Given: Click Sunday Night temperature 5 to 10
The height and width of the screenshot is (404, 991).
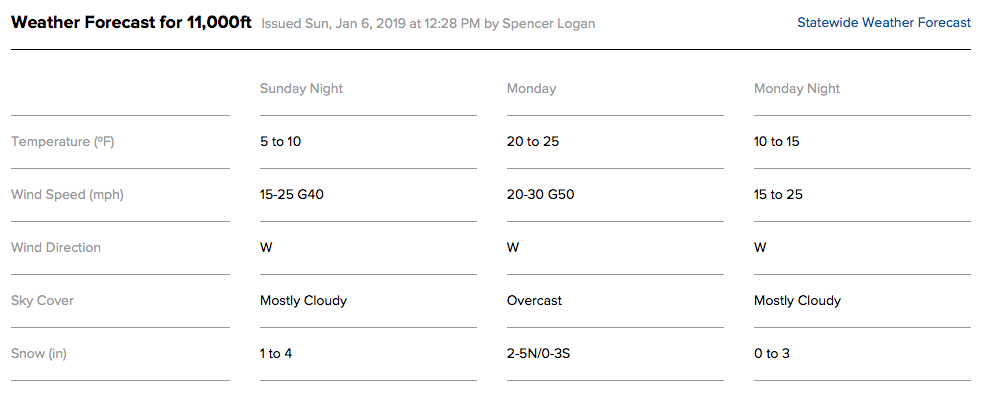Looking at the screenshot, I should [280, 142].
